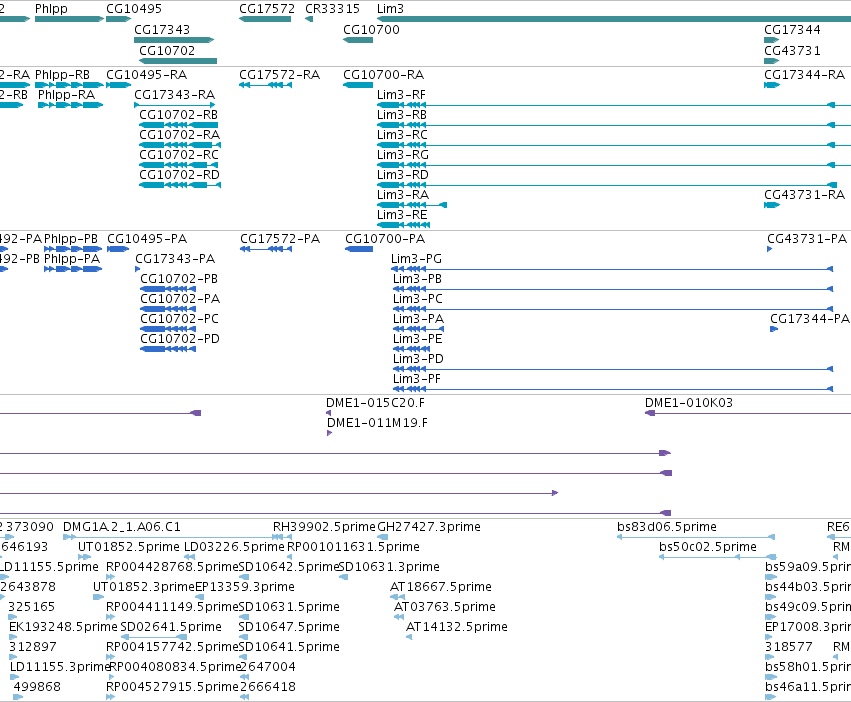Click the Phlpp gene label

pos(51,9)
